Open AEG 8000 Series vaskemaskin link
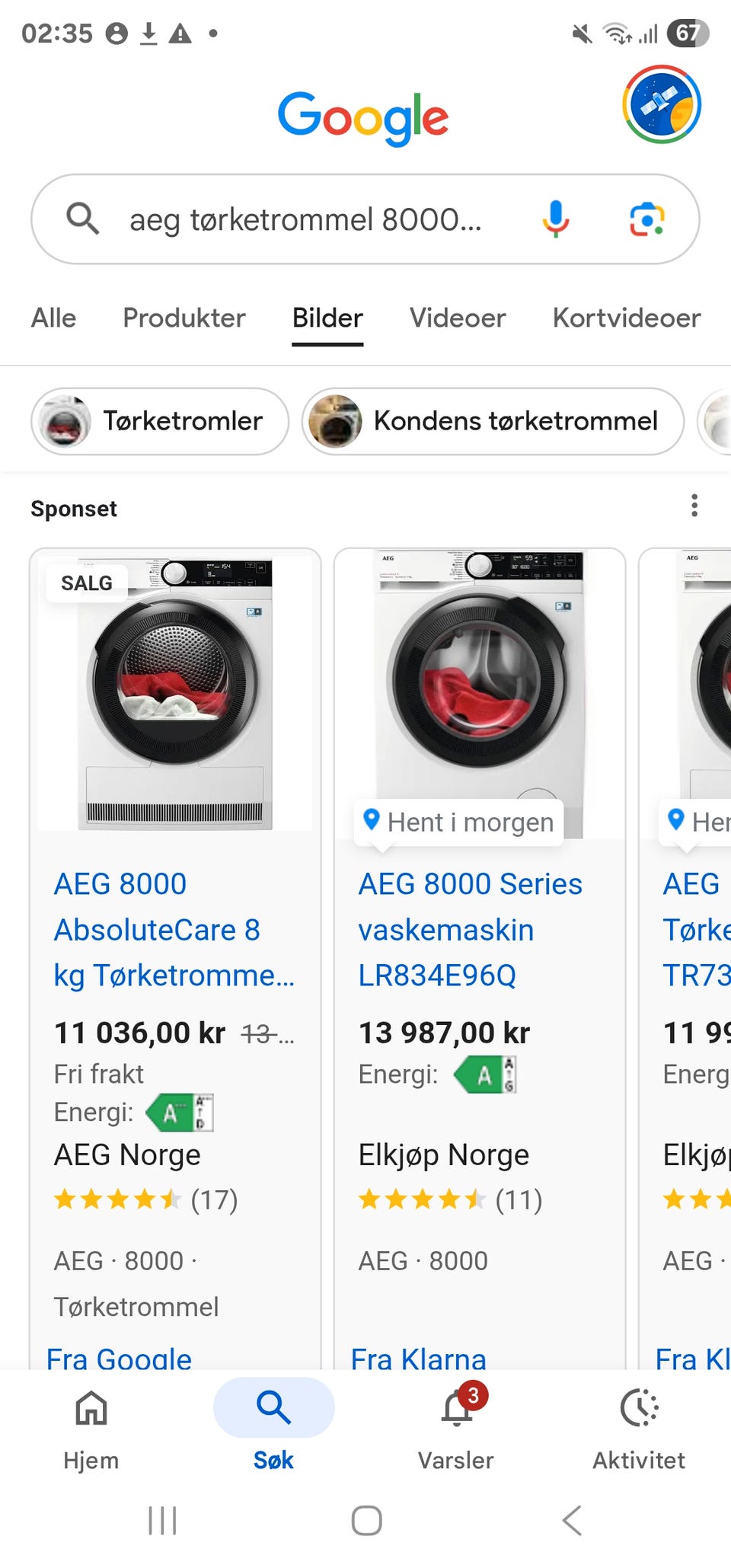The image size is (731, 1568). pyautogui.click(x=470, y=930)
